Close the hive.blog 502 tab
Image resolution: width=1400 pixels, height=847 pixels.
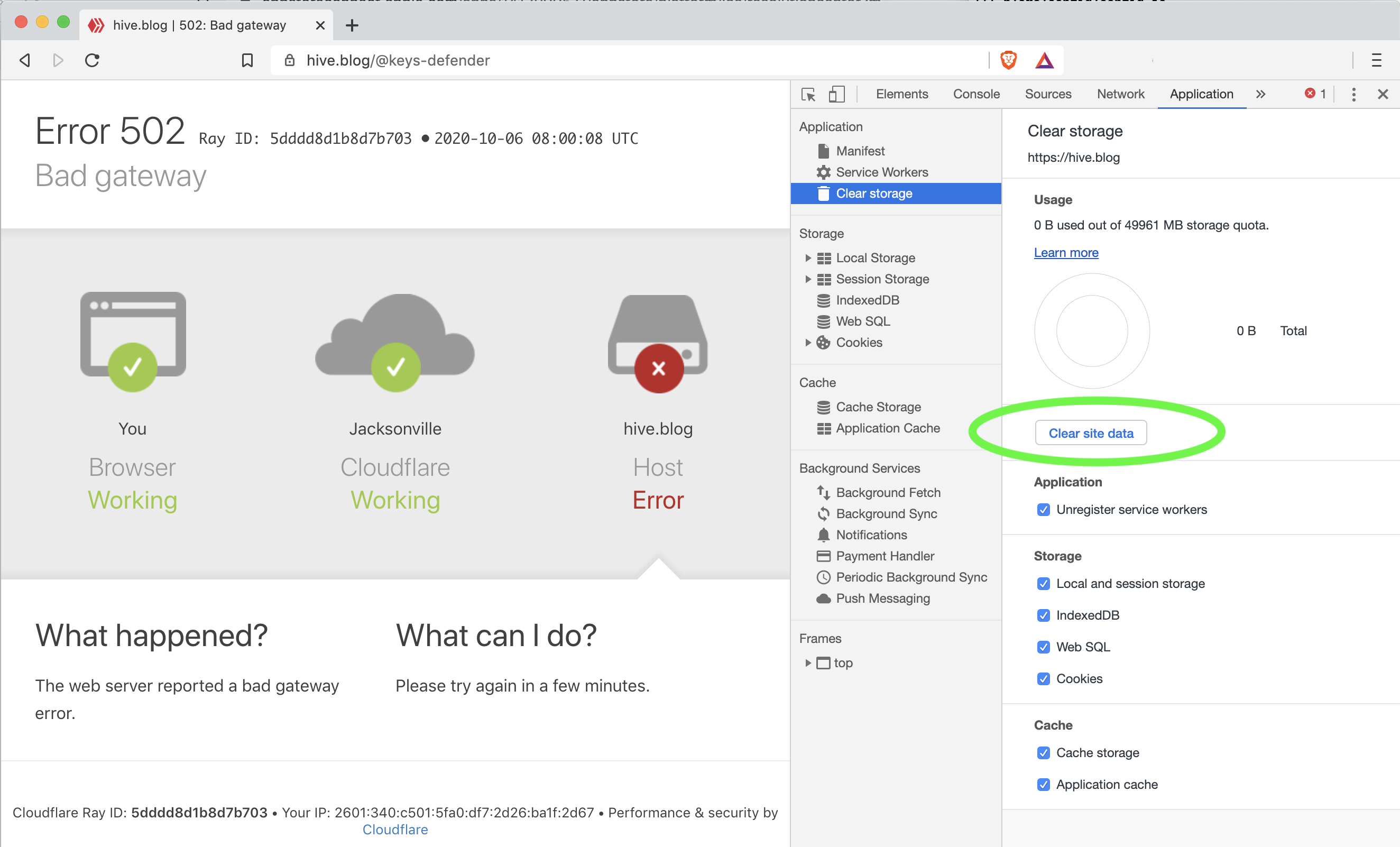tap(320, 25)
